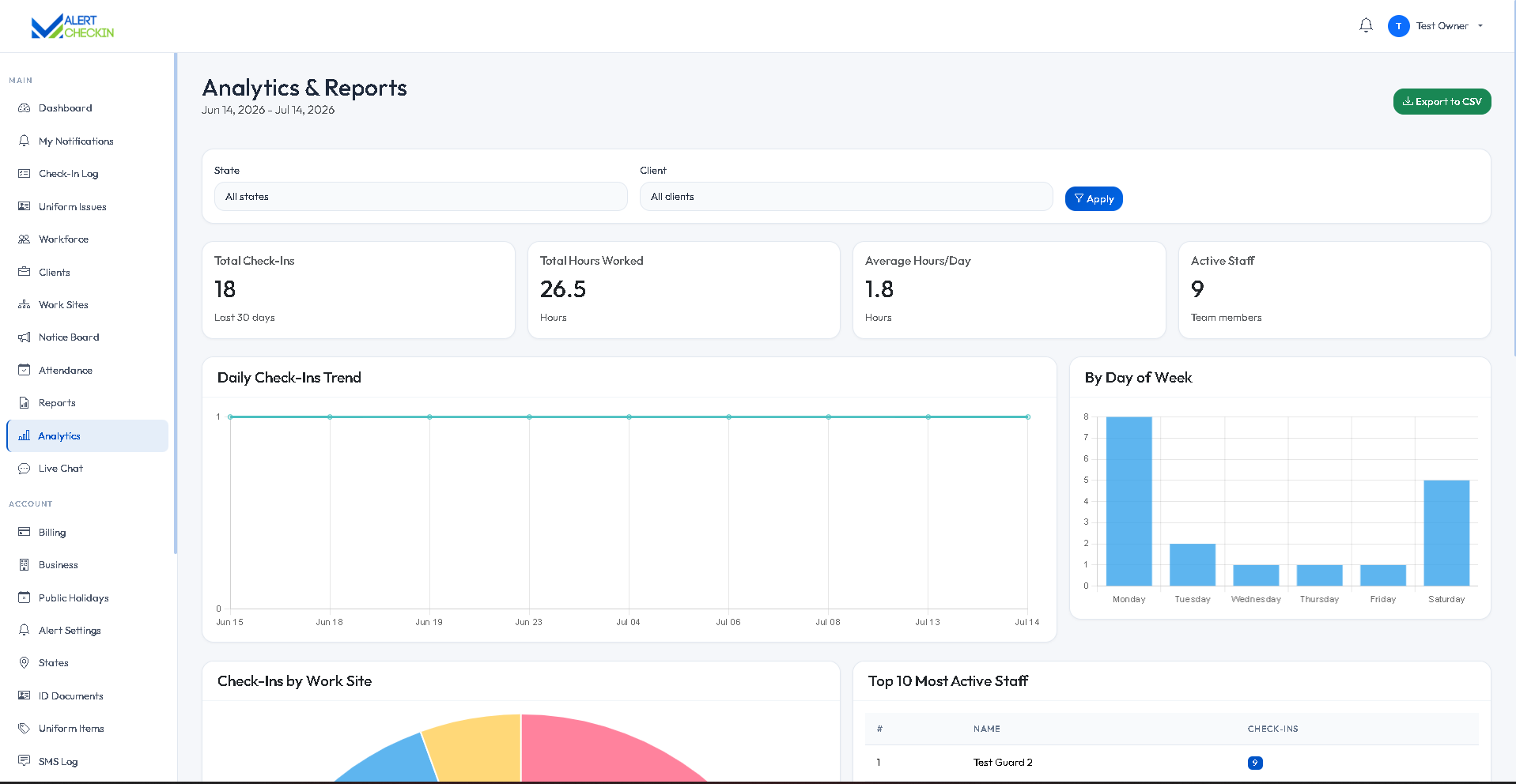Click the NAME column header
The width and height of the screenshot is (1516, 784).
pyautogui.click(x=987, y=729)
